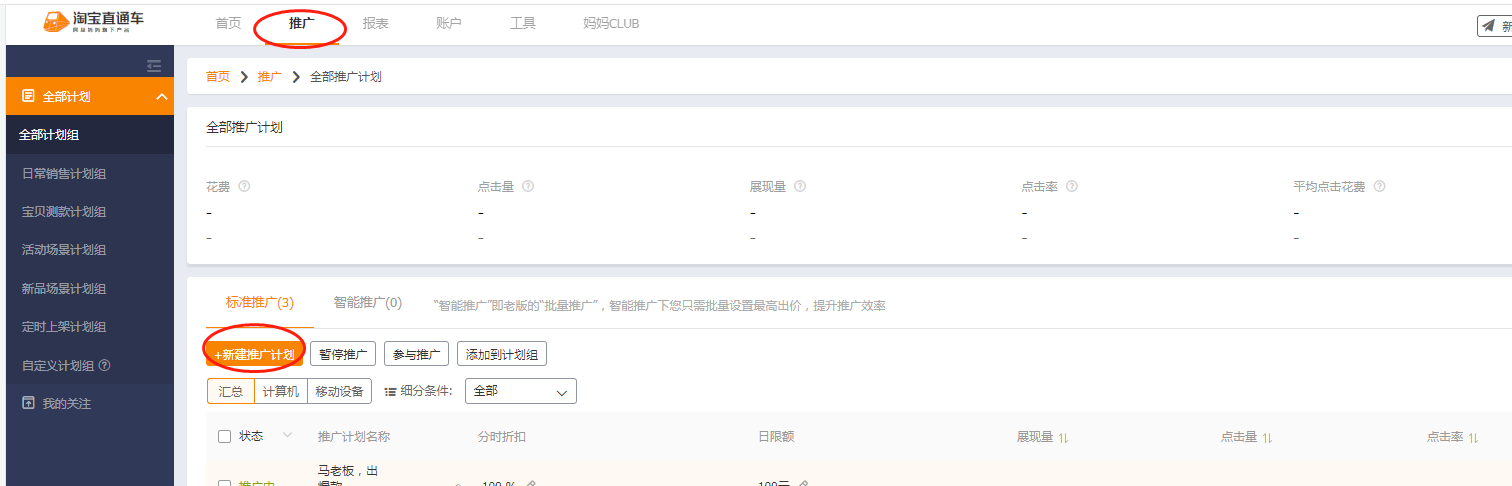Click help icon next to 平均点击花费
Image resolution: width=1512 pixels, height=486 pixels.
pos(1380,186)
